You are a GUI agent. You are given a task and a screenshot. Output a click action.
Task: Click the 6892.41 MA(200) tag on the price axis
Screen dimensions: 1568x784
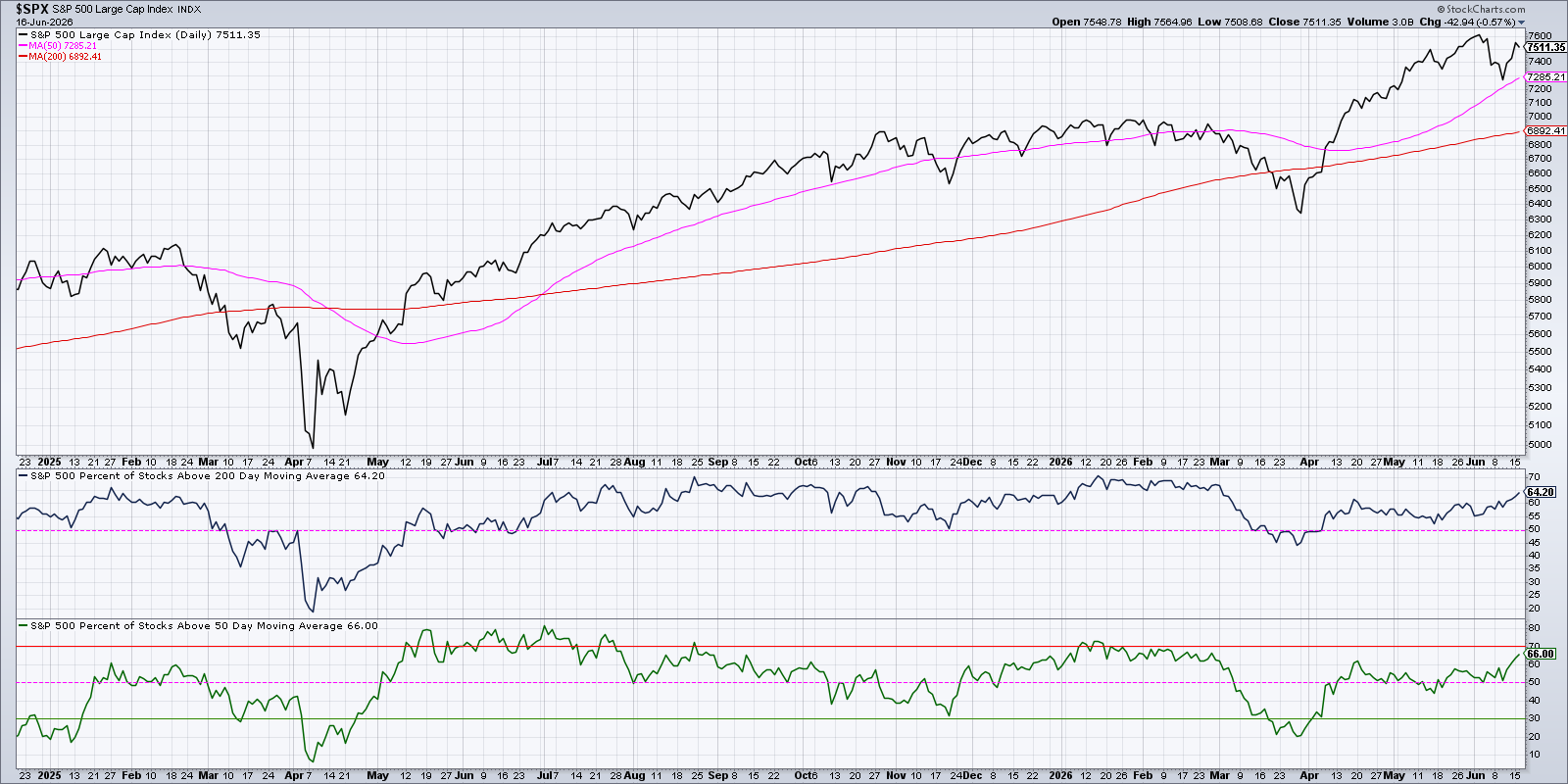pyautogui.click(x=1545, y=130)
